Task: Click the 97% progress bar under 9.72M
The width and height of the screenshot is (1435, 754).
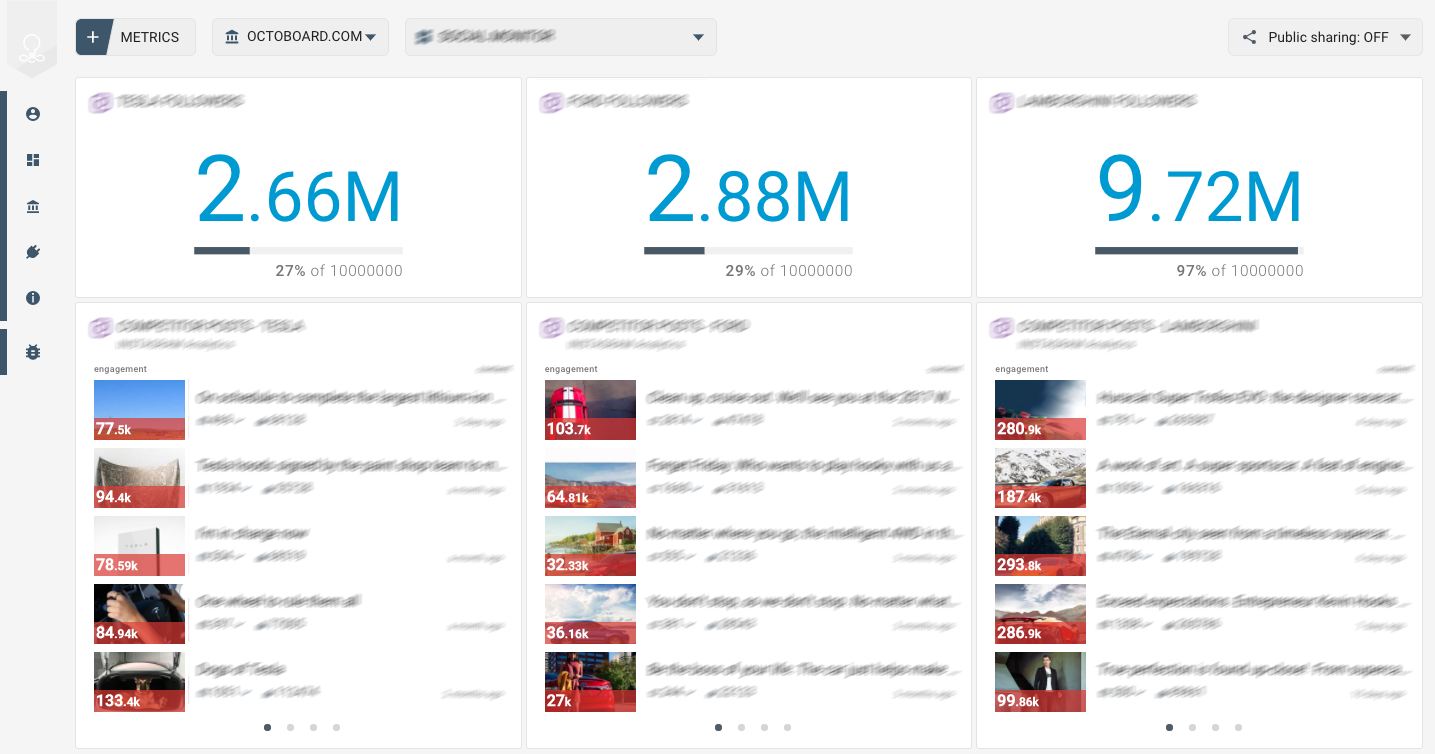Action: (1199, 251)
